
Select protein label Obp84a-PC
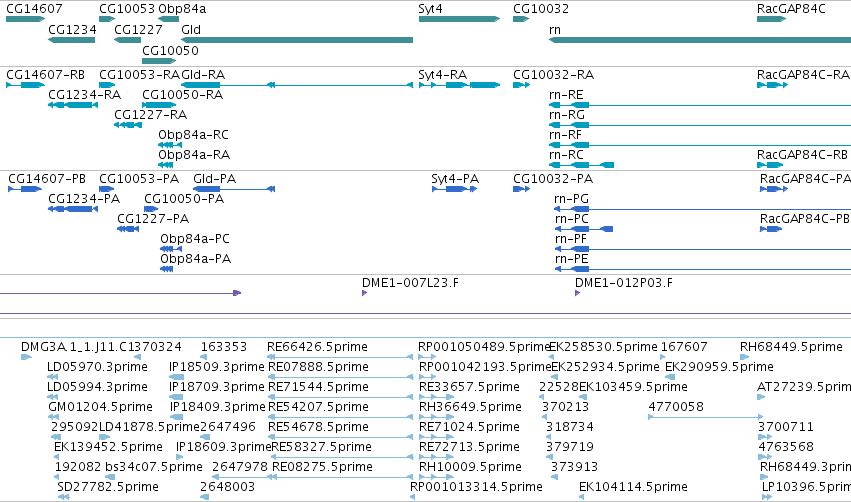click(x=195, y=239)
